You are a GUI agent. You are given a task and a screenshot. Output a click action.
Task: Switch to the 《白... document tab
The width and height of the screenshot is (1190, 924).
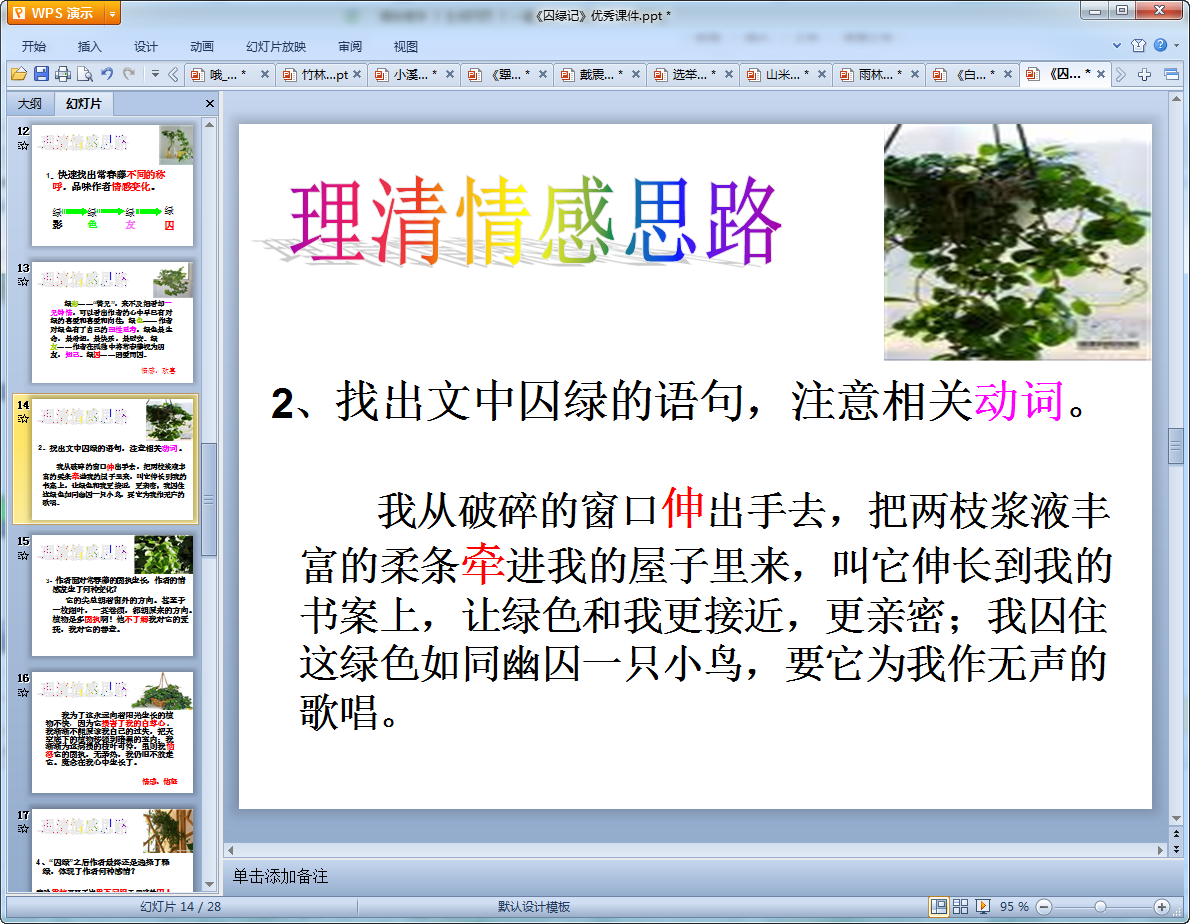pyautogui.click(x=973, y=74)
